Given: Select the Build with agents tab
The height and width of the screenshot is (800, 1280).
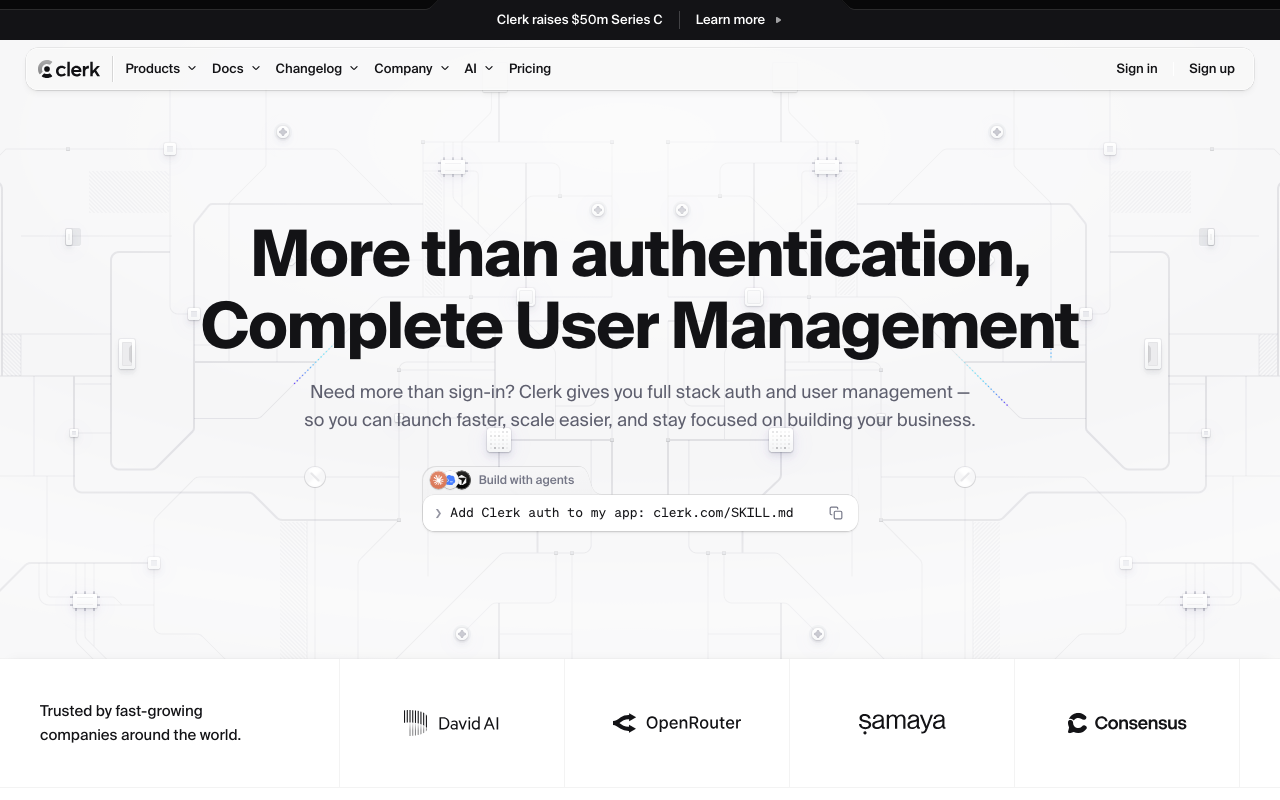Looking at the screenshot, I should [506, 480].
